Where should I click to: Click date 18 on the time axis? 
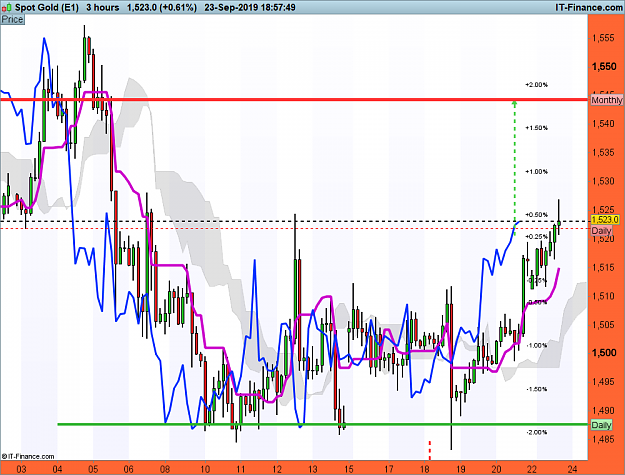coord(425,469)
